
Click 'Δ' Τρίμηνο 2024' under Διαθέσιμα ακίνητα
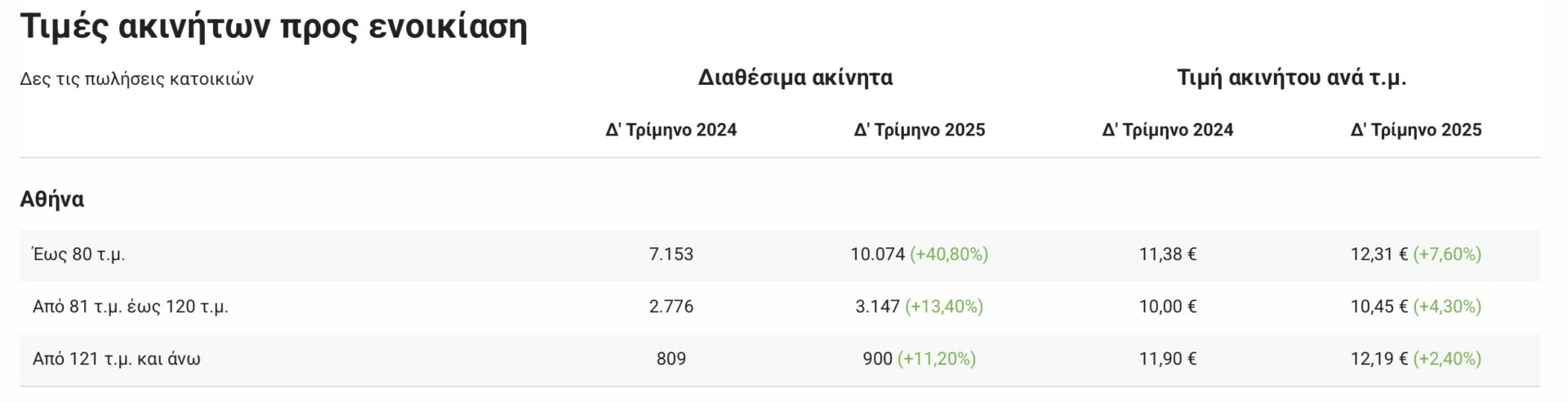pos(670,130)
